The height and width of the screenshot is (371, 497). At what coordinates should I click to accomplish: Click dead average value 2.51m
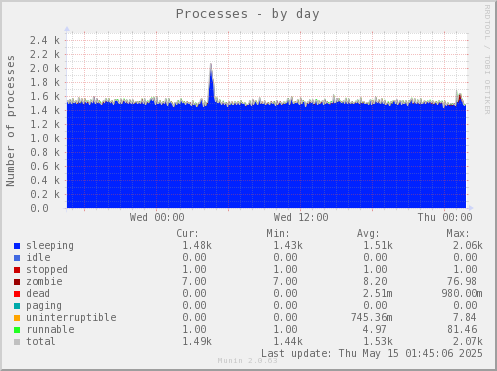pos(378,293)
